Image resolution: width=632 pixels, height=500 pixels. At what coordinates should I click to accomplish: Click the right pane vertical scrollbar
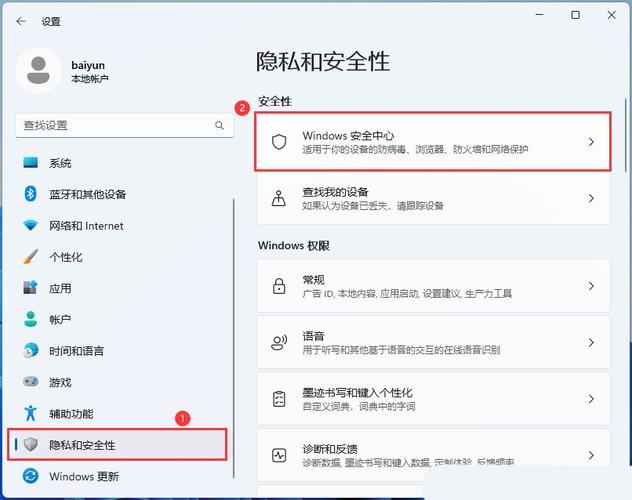click(x=626, y=135)
